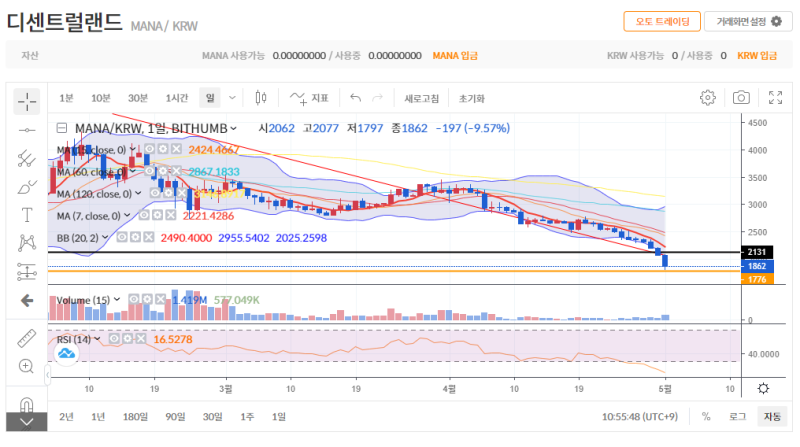
Task: Set date range to 90일
Action: click(x=175, y=416)
